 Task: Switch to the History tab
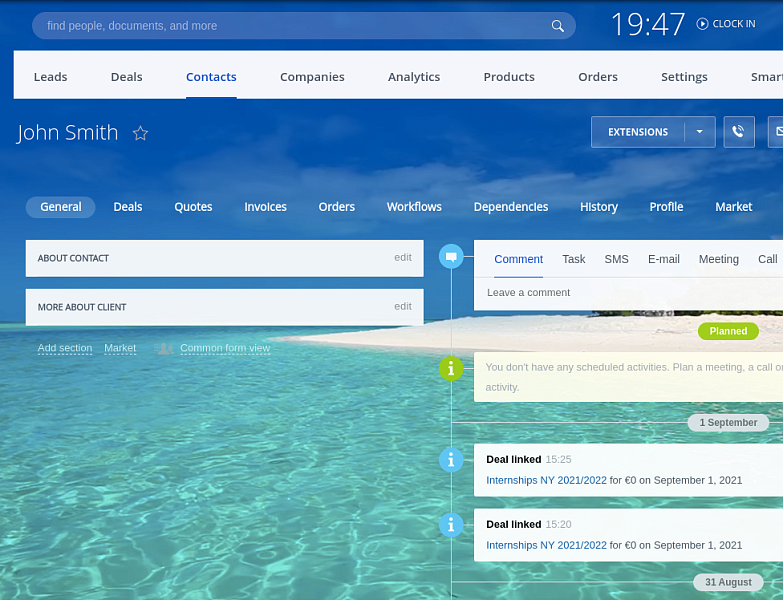pyautogui.click(x=598, y=207)
